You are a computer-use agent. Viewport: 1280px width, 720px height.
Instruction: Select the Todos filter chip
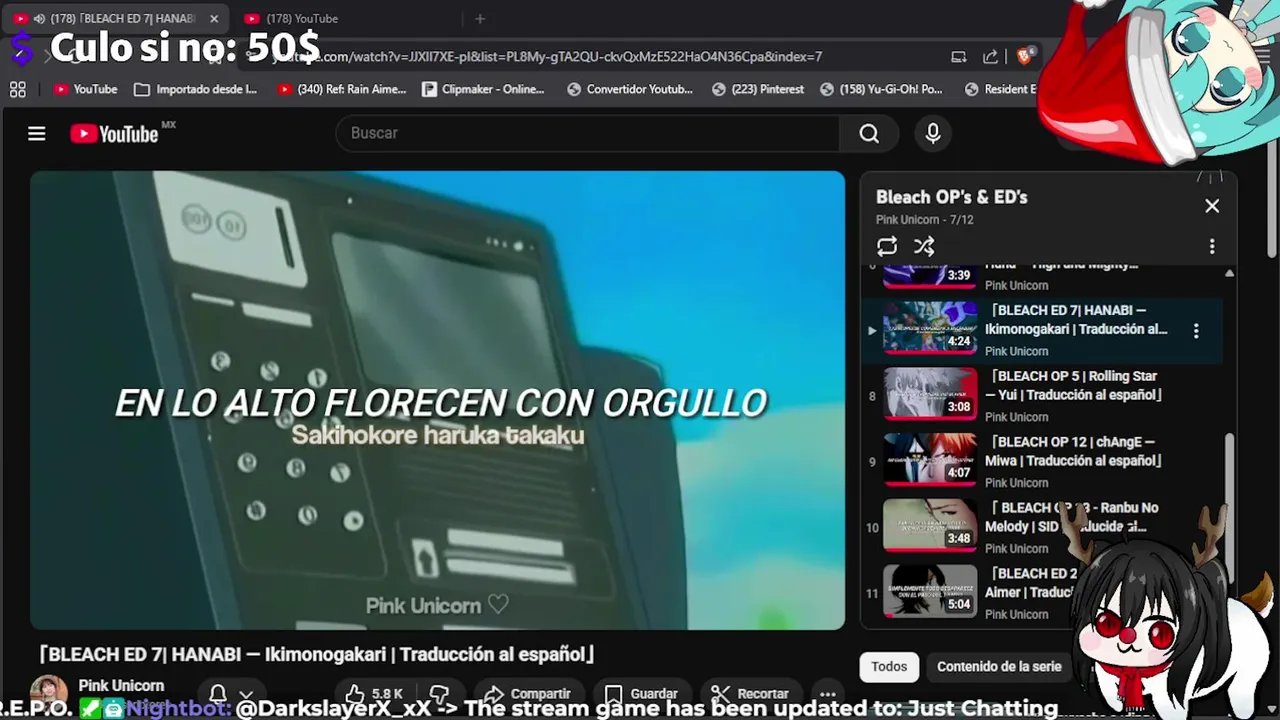pyautogui.click(x=889, y=666)
